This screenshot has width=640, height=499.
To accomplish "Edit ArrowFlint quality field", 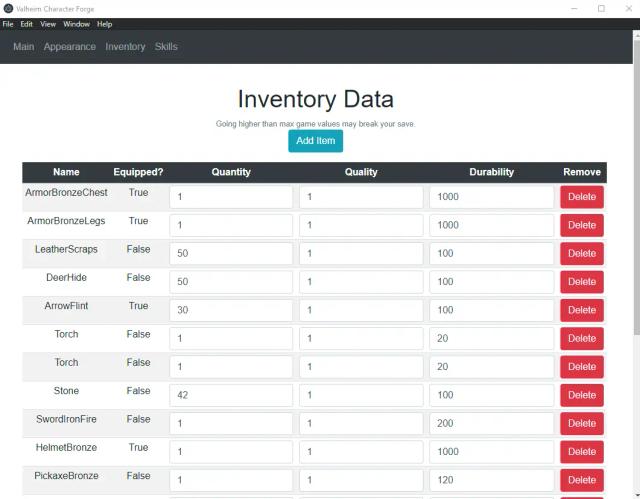I will click(361, 310).
